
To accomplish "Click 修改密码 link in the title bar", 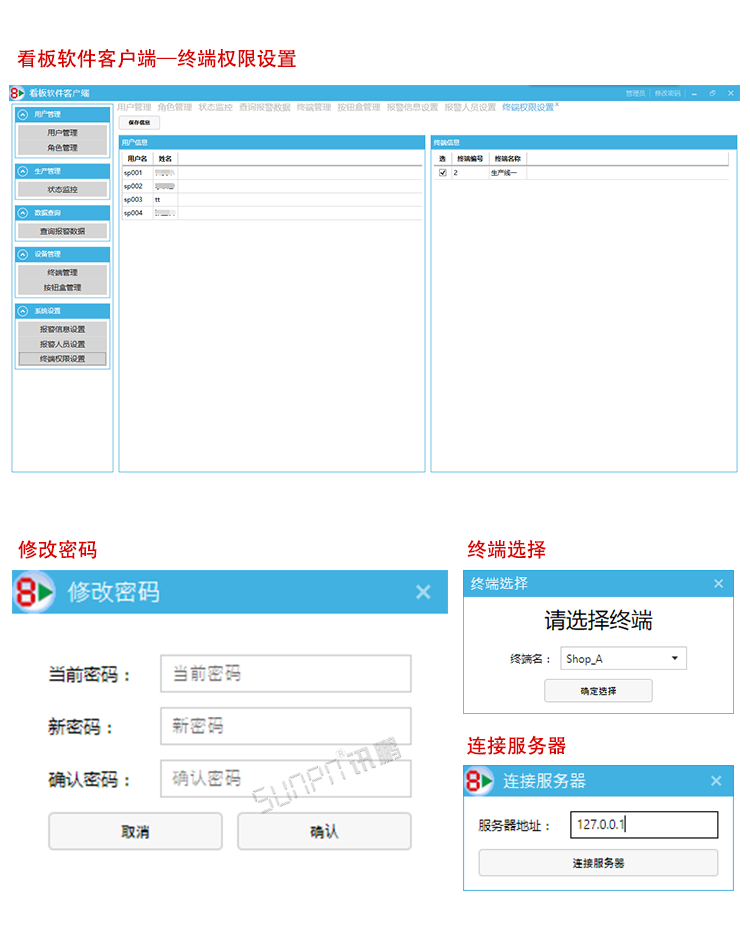I will 668,93.
